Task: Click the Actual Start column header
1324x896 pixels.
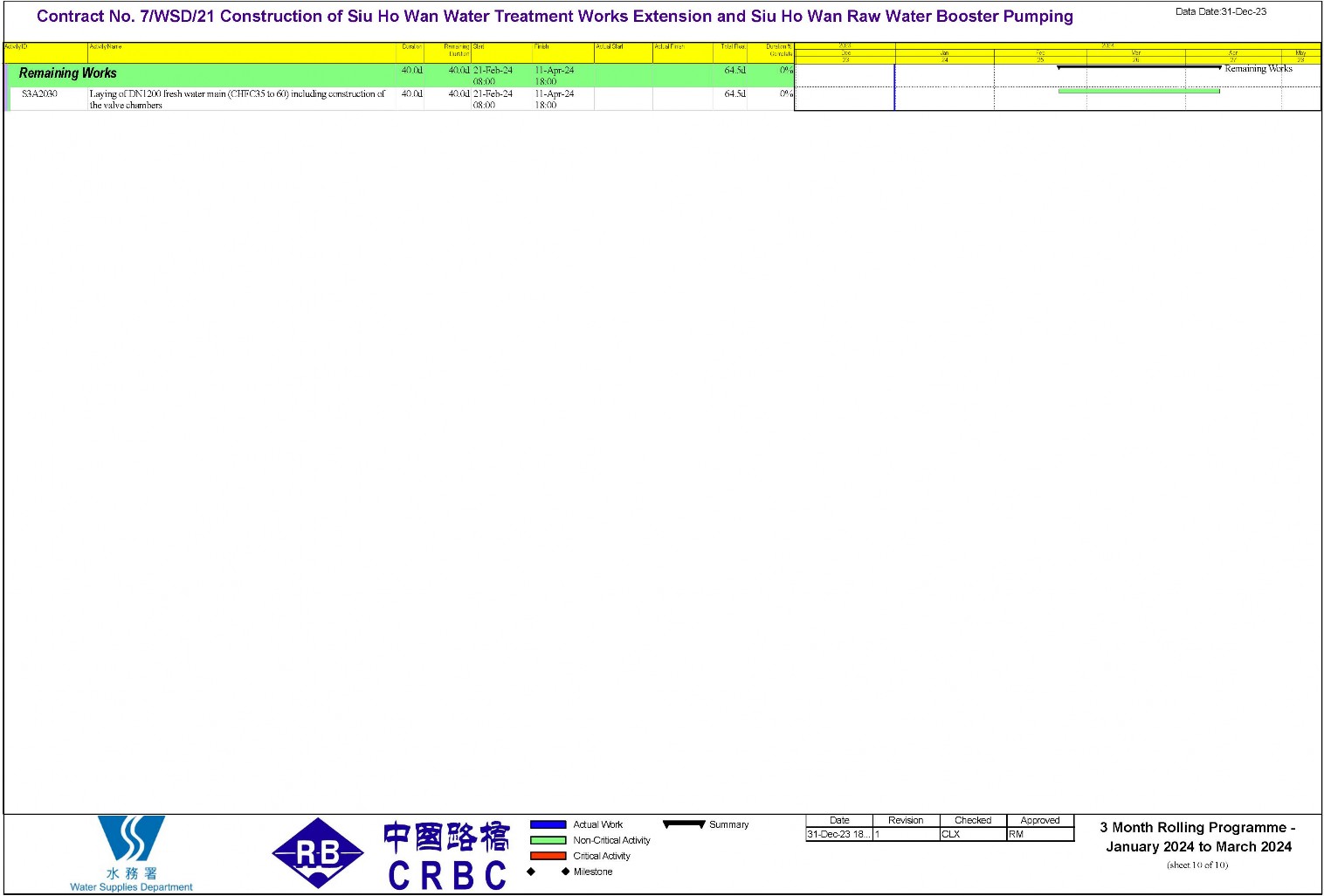Action: coord(623,52)
